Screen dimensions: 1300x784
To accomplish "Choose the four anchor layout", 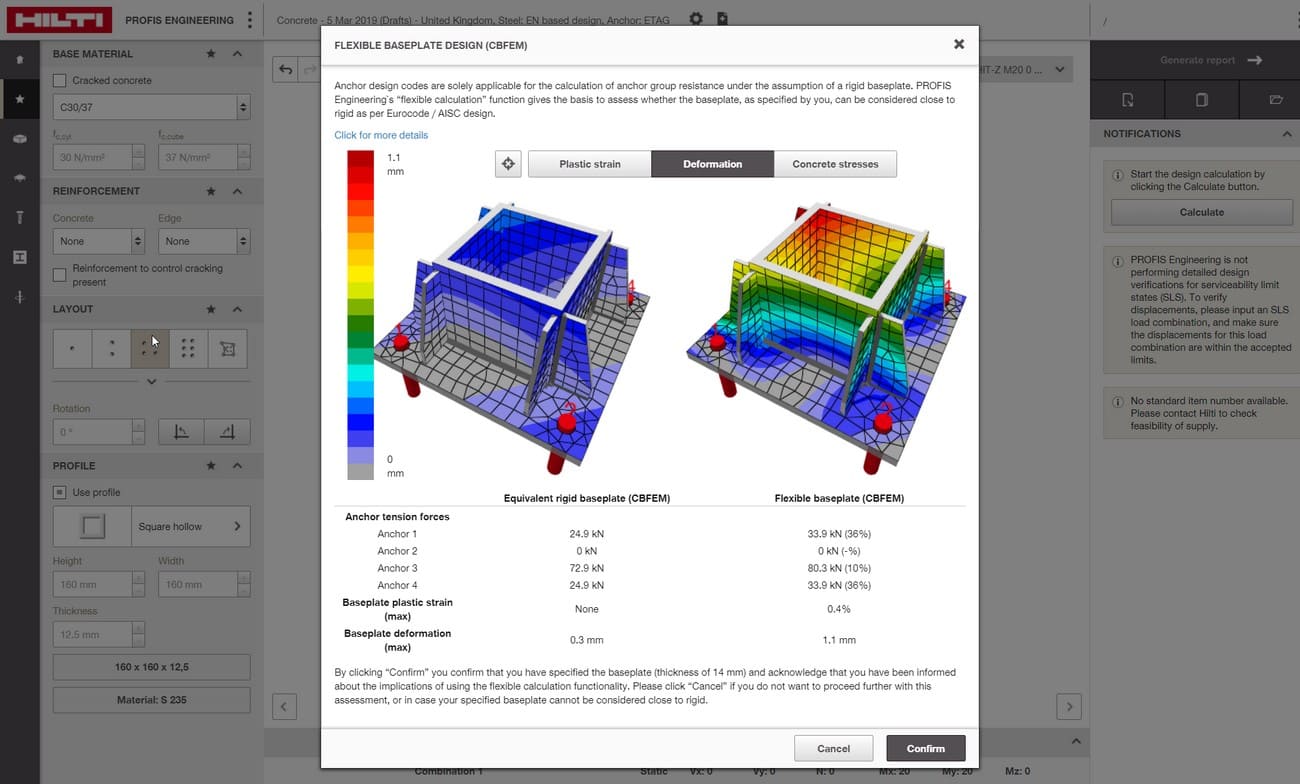I will [x=150, y=349].
